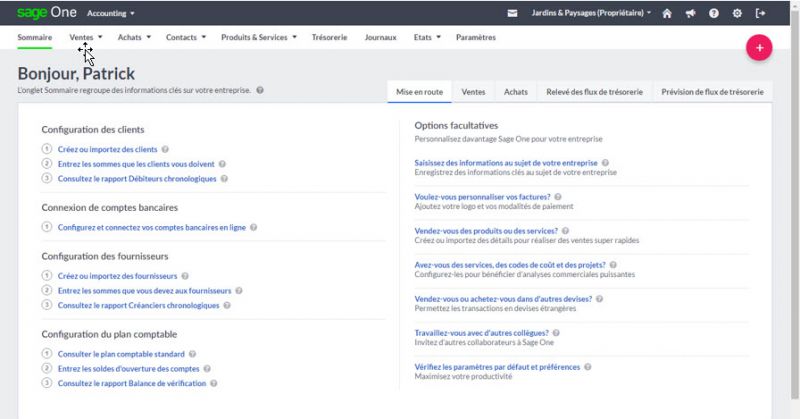Go to Trésorerie in the navigation bar
Viewport: 800px width, 419px height.
click(x=329, y=37)
